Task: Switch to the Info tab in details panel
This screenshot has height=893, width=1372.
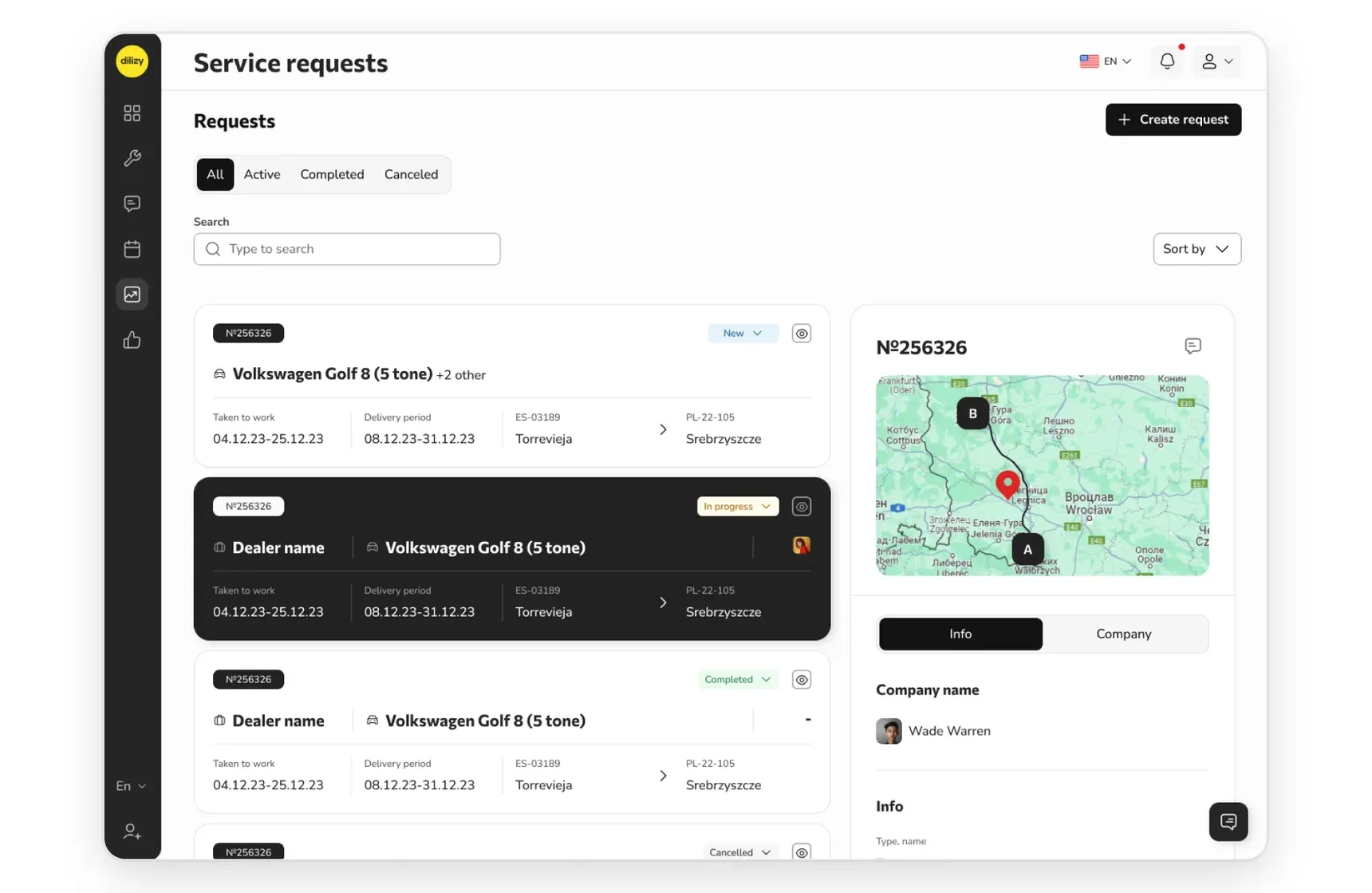Action: [x=960, y=634]
